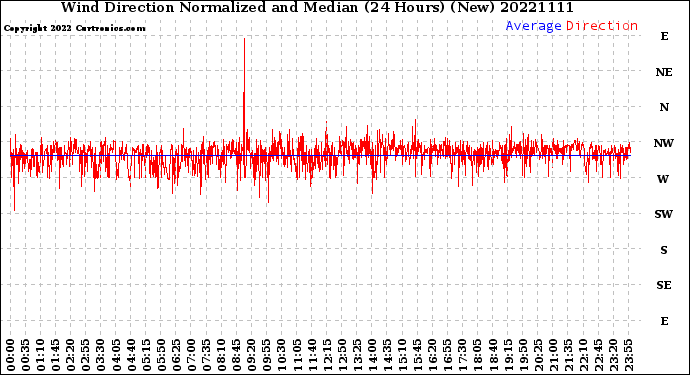Click the Copyright 2022 Cartronics.com text
Screen dimensions: 690x375
(x=74, y=29)
